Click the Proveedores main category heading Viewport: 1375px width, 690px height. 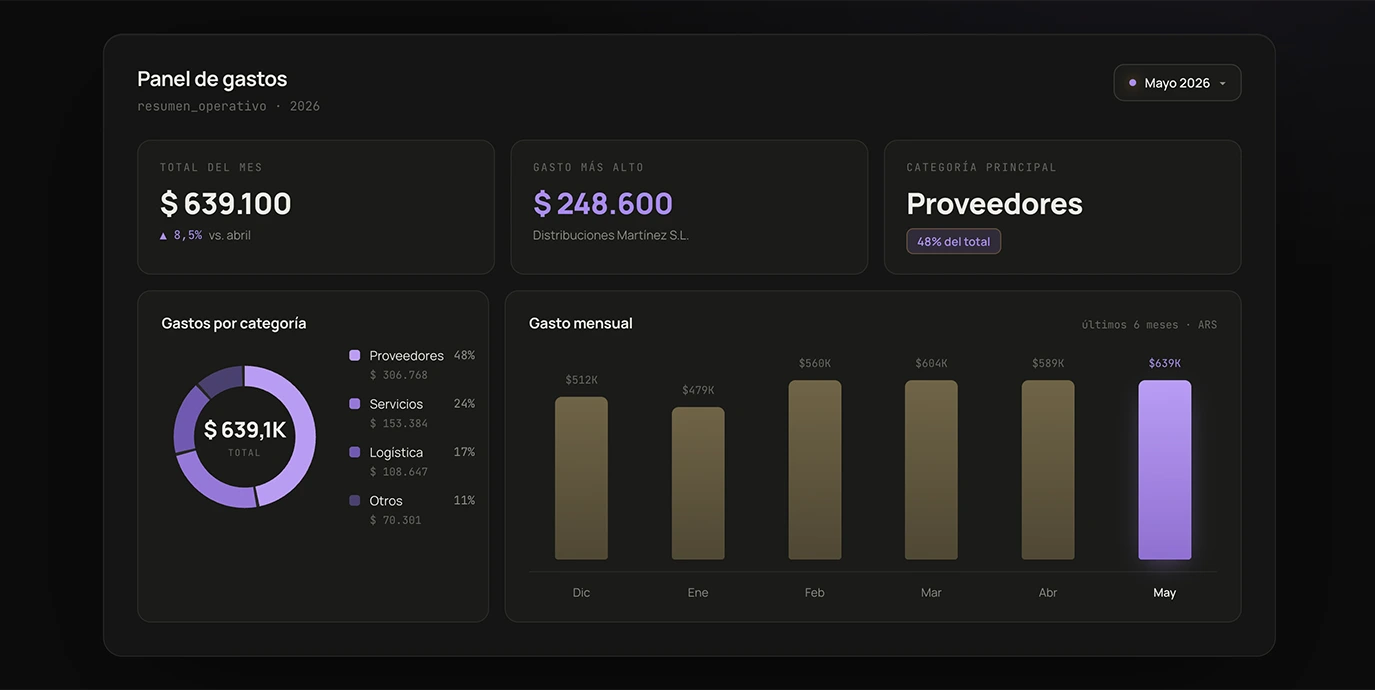pyautogui.click(x=995, y=203)
